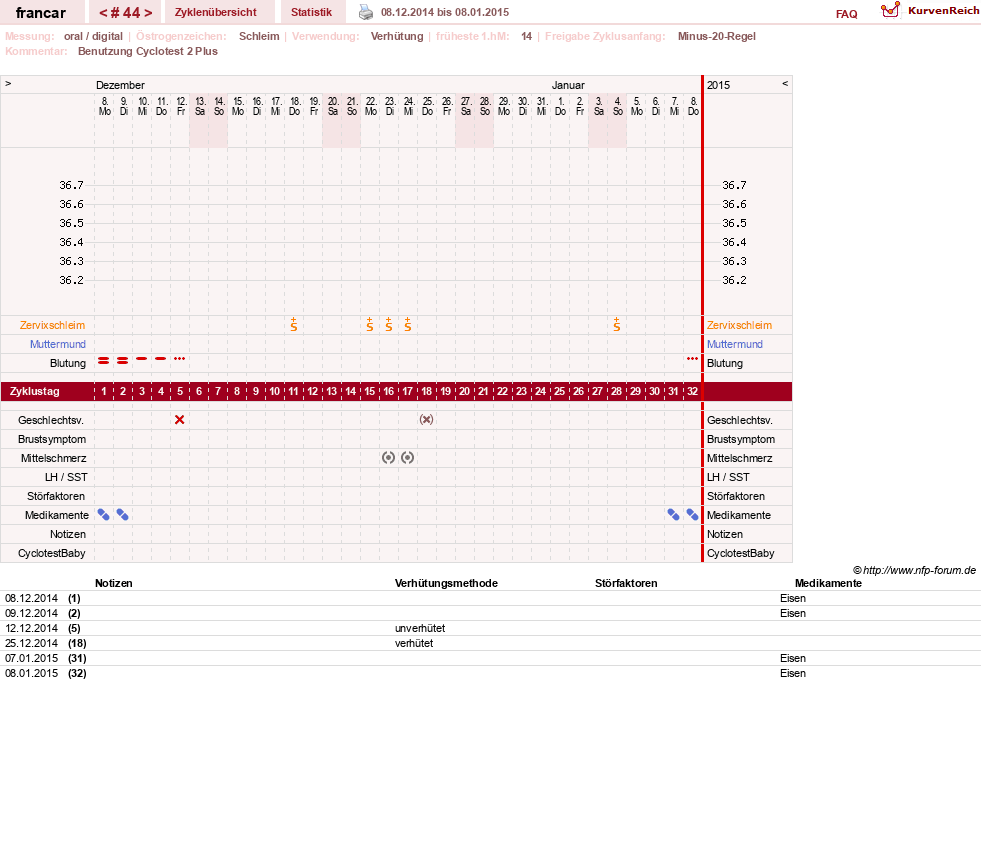The height and width of the screenshot is (862, 981).
Task: Click the Januar month label
Action: point(568,85)
